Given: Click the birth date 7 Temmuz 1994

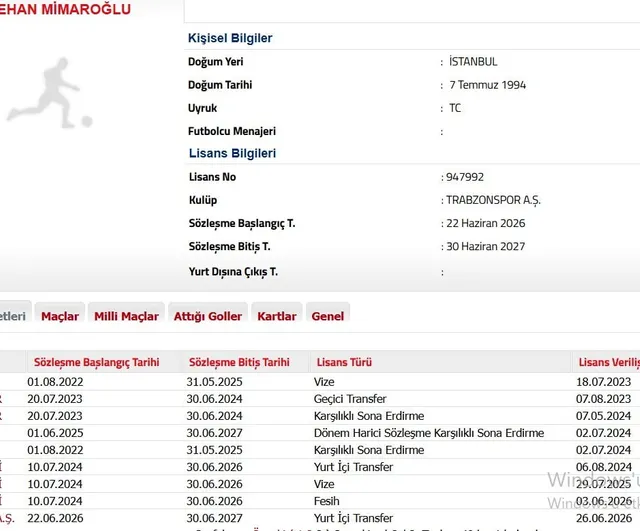Looking at the screenshot, I should point(488,85).
